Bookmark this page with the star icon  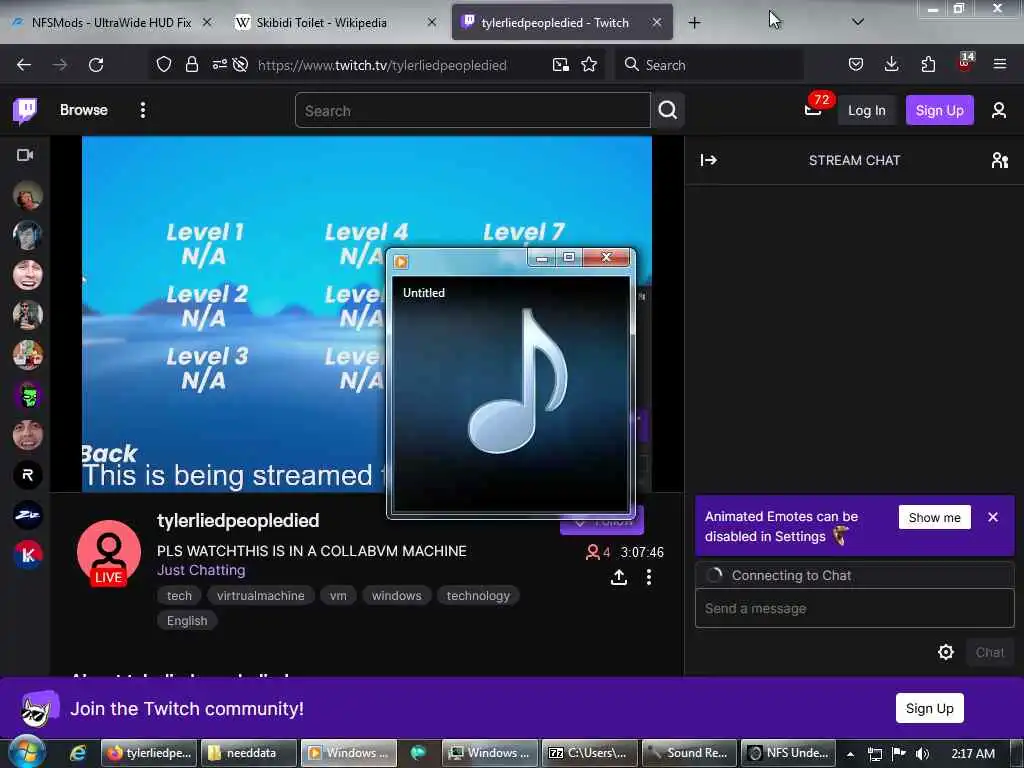589,65
